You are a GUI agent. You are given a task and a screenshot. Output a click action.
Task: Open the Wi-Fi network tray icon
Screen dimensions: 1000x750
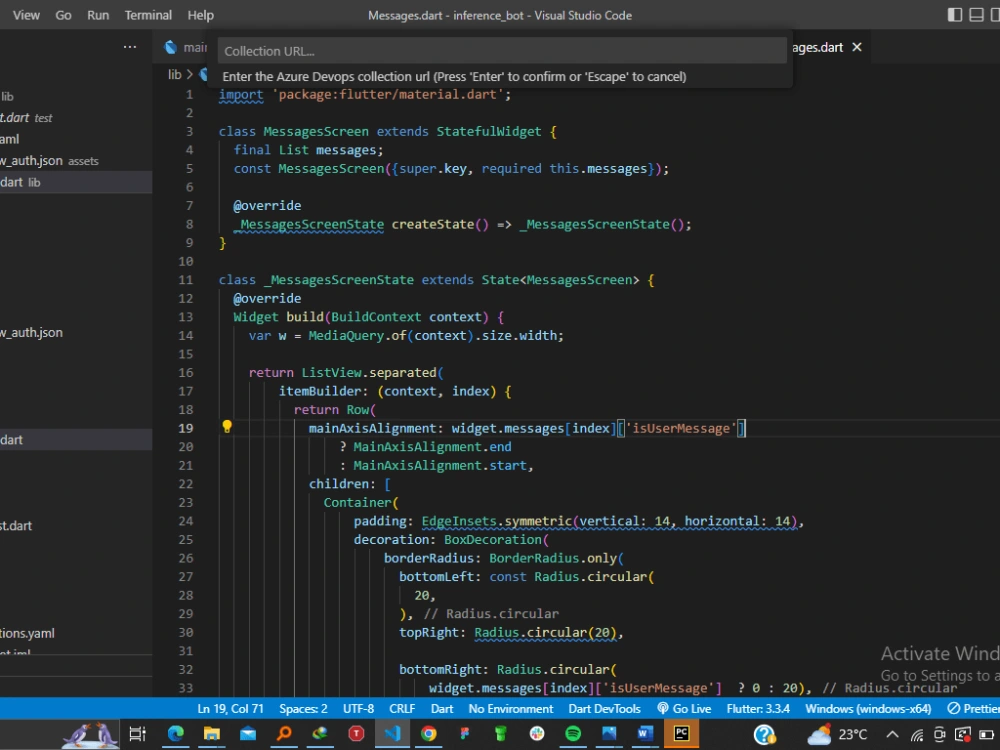pyautogui.click(x=916, y=735)
